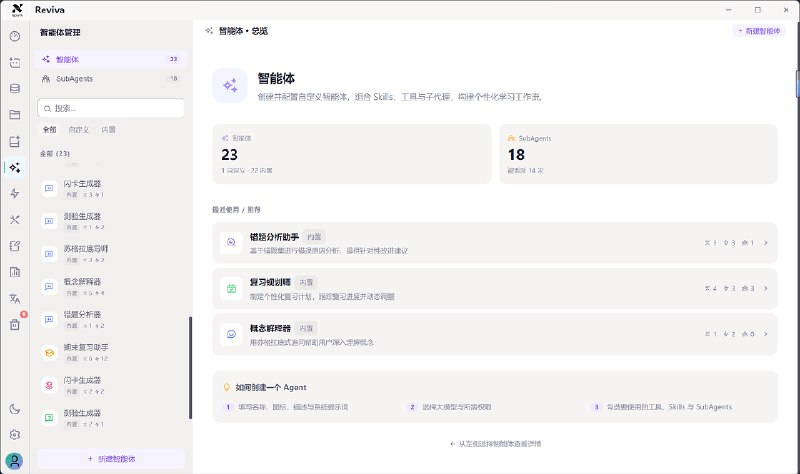Click the green calendar icon of 复习规划师
The image size is (800, 474).
click(231, 288)
